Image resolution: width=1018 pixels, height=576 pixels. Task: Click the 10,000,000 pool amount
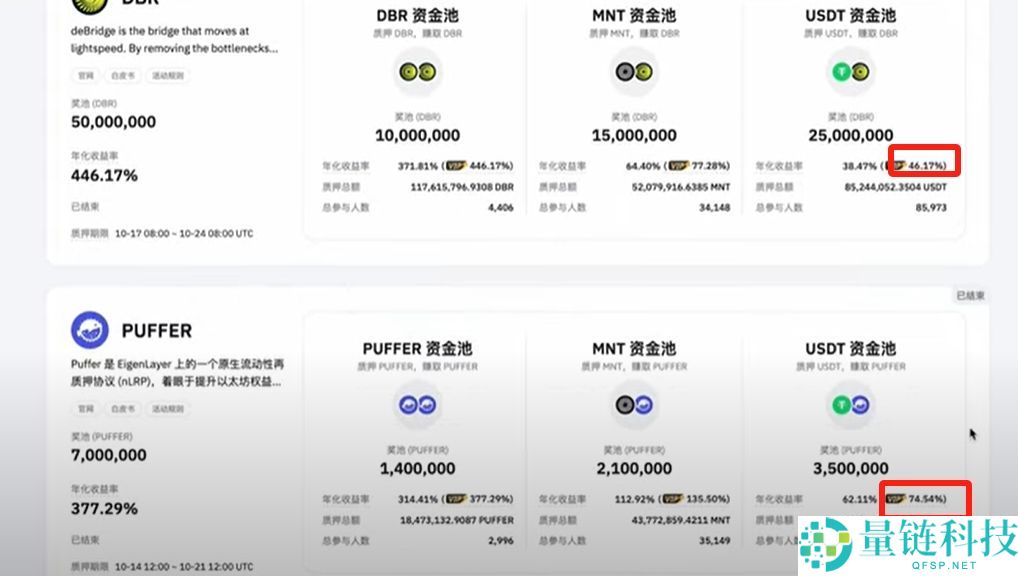pyautogui.click(x=417, y=135)
